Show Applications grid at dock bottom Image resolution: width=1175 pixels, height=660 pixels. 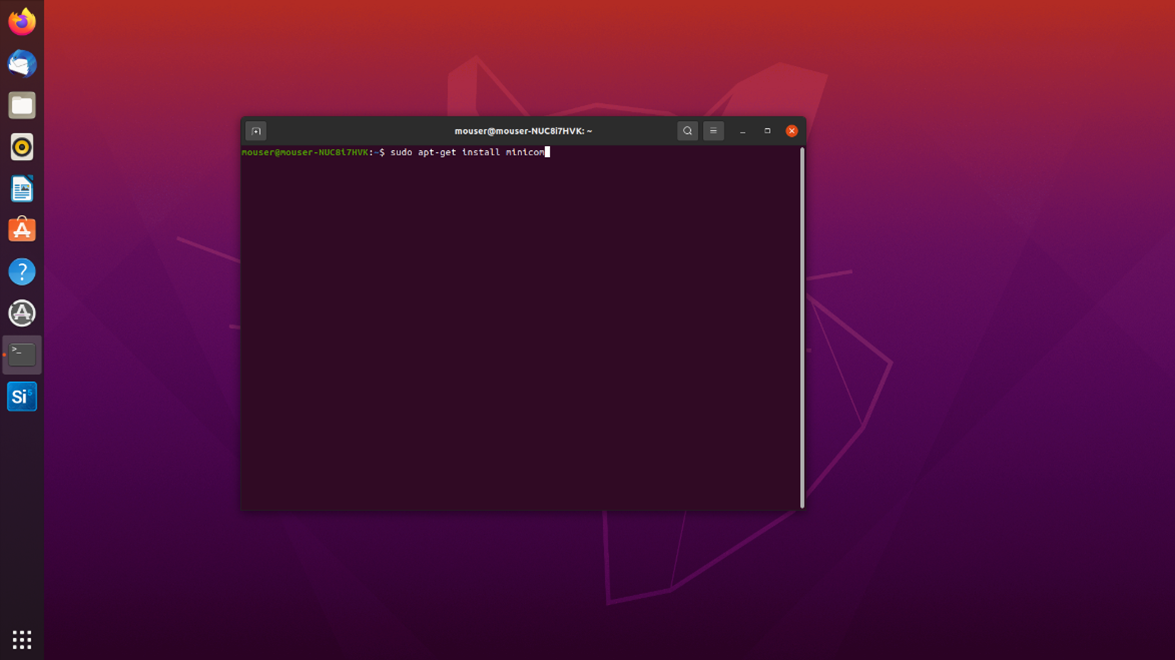pyautogui.click(x=22, y=639)
